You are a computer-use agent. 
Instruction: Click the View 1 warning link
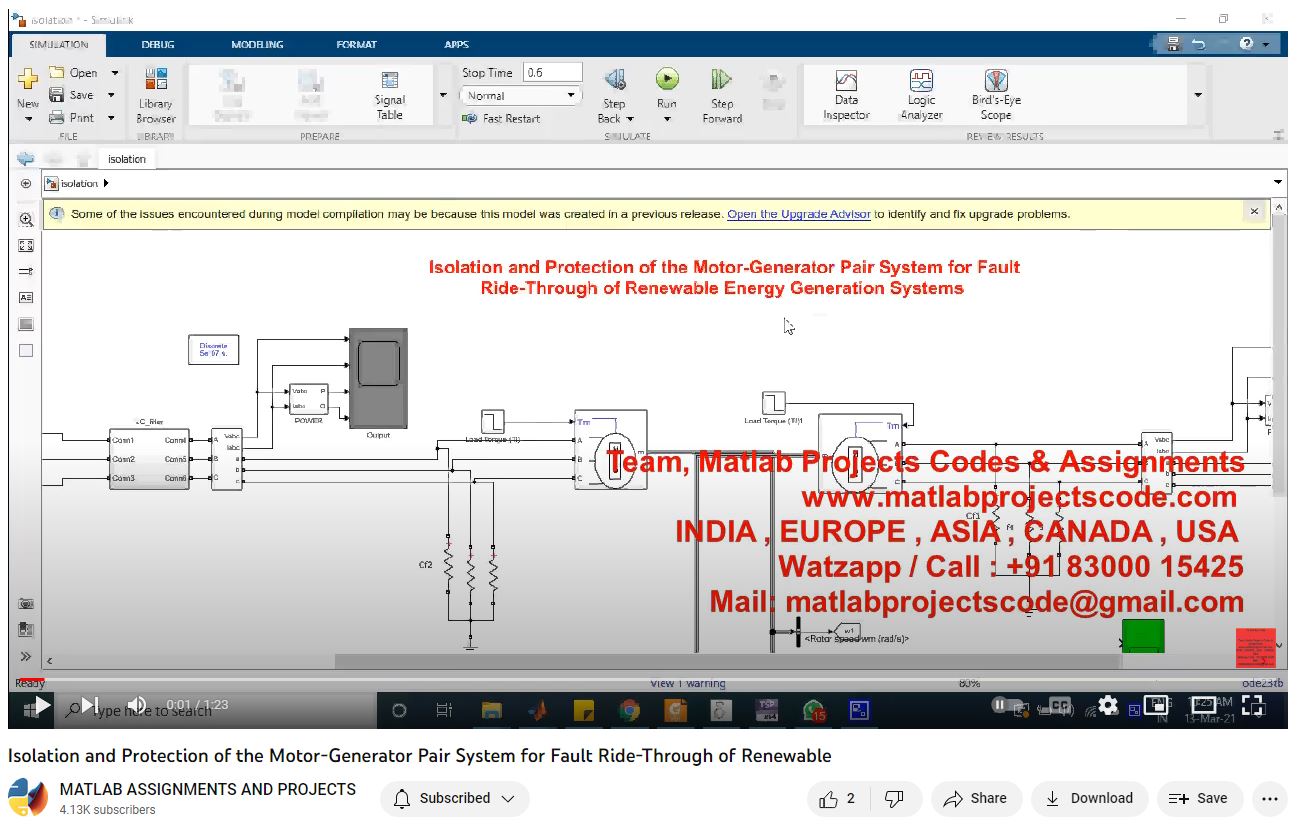(x=688, y=683)
